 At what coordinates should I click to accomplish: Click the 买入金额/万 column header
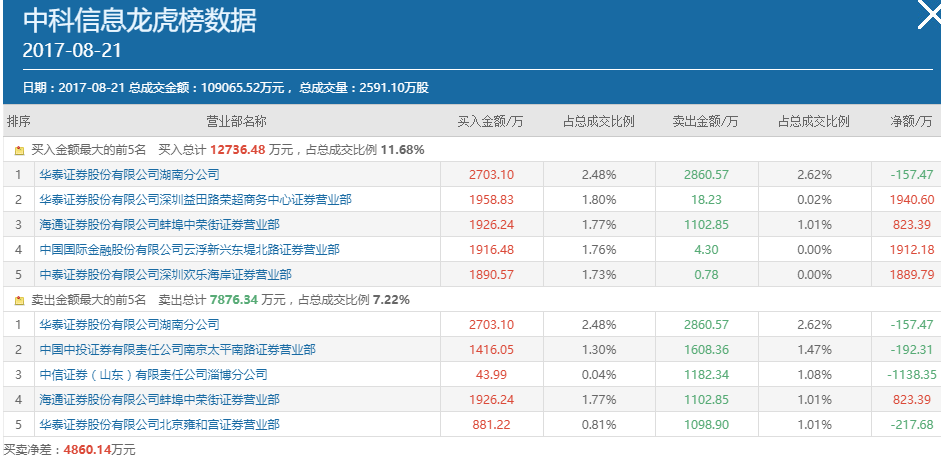(x=491, y=122)
